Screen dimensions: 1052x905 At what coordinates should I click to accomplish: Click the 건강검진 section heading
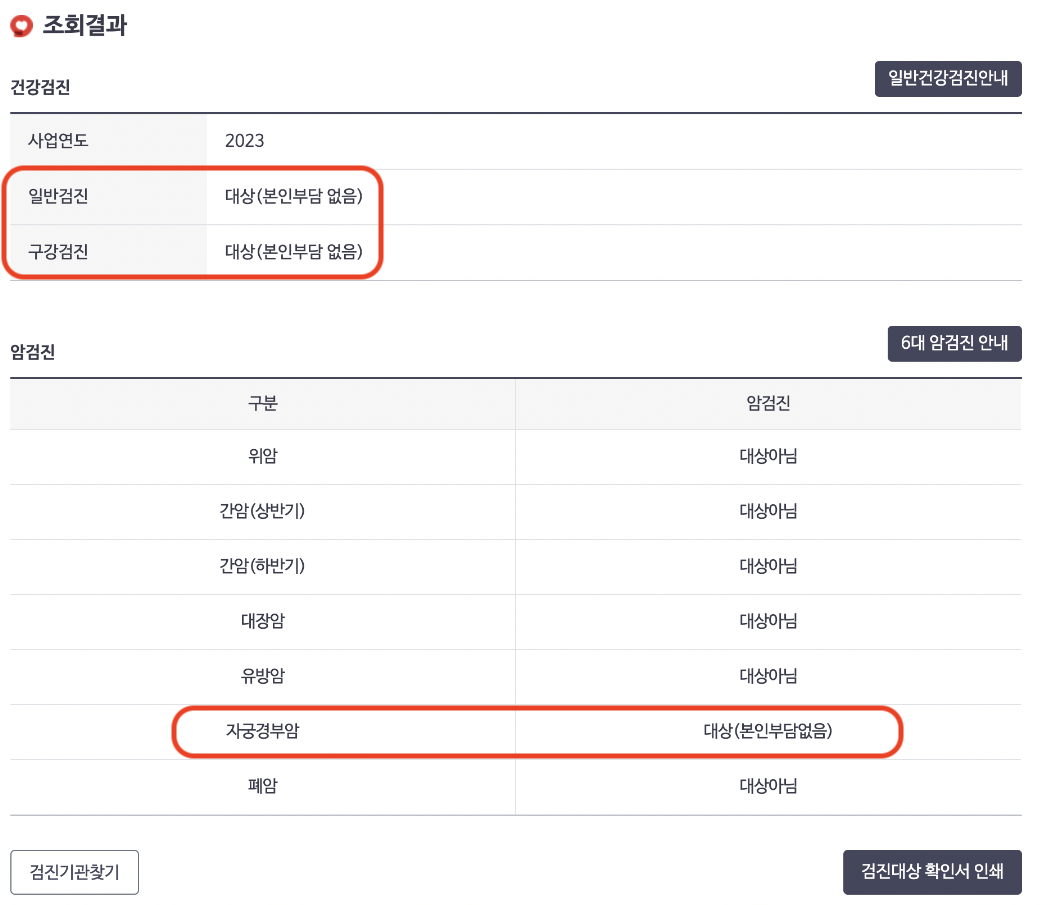33,88
